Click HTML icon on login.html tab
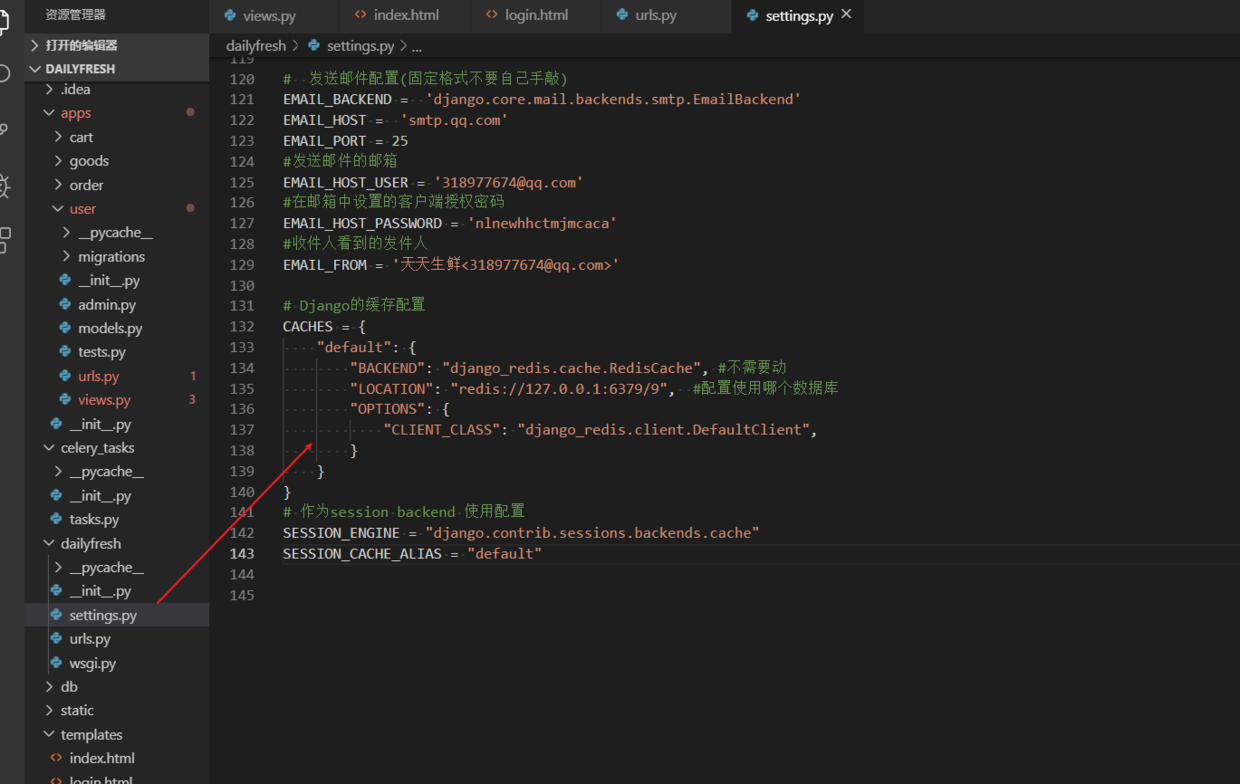Screen dimensions: 1240x784 point(491,15)
